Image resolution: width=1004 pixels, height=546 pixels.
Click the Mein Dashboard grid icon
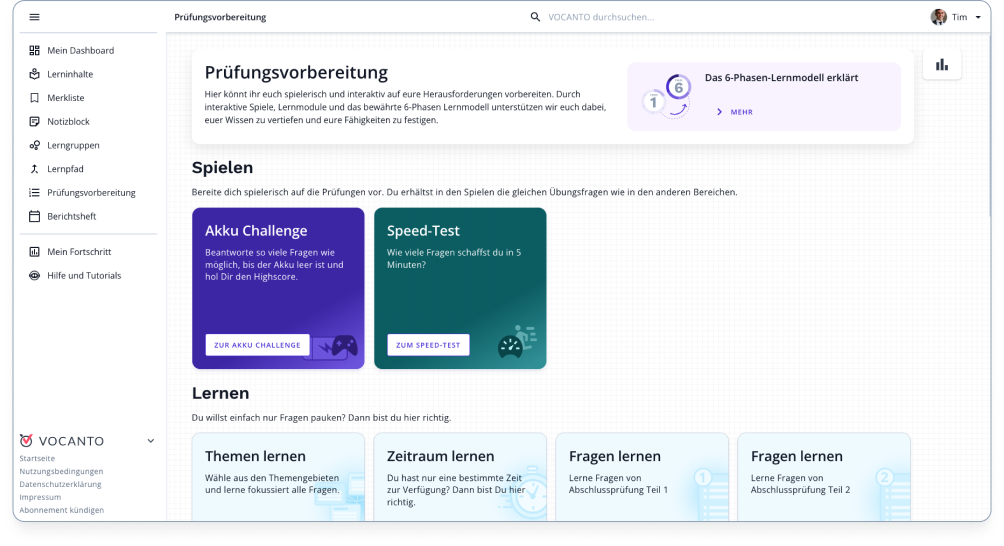click(34, 50)
